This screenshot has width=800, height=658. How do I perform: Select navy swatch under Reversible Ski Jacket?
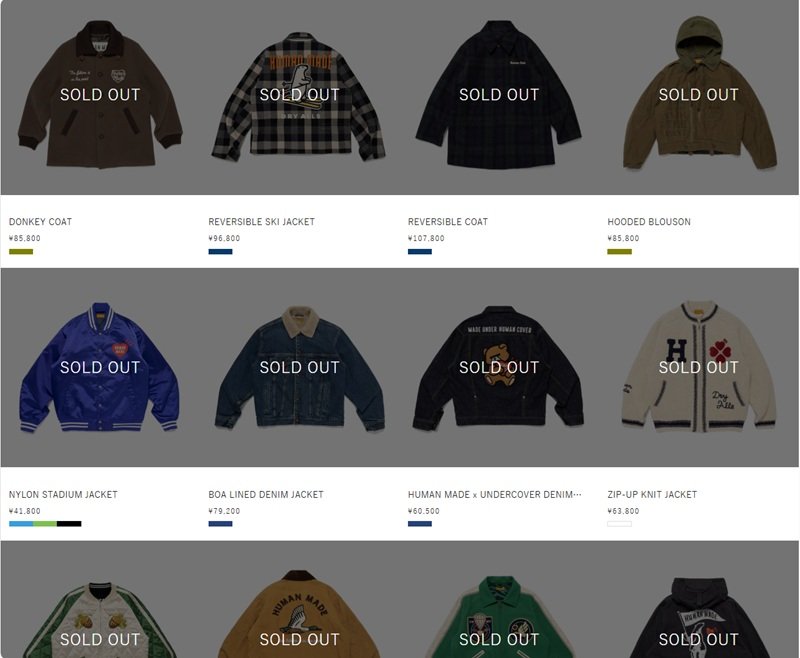click(x=220, y=251)
